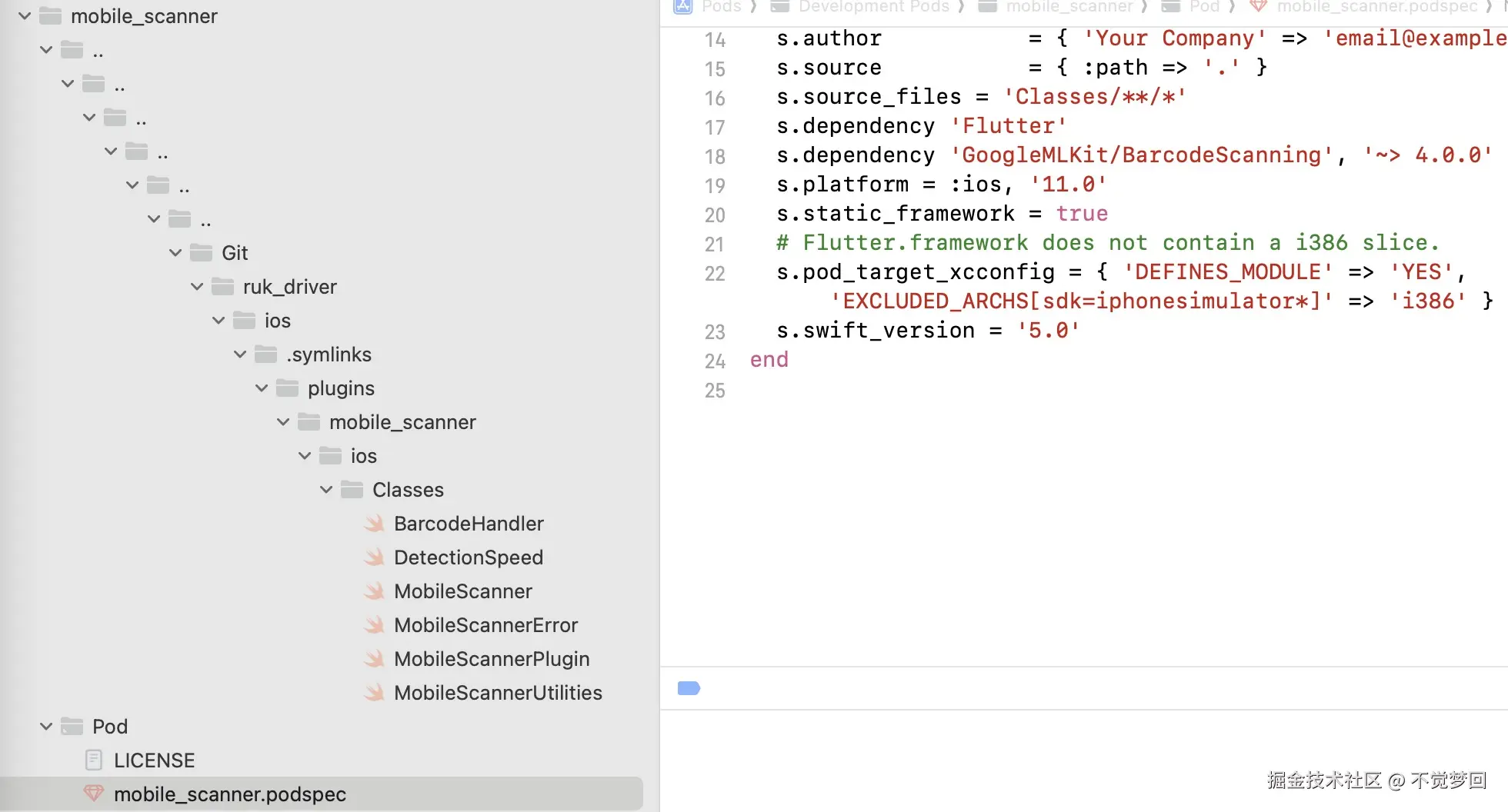Screen dimensions: 1508x812
Task: Click the s.swift_version text
Action: (876, 331)
